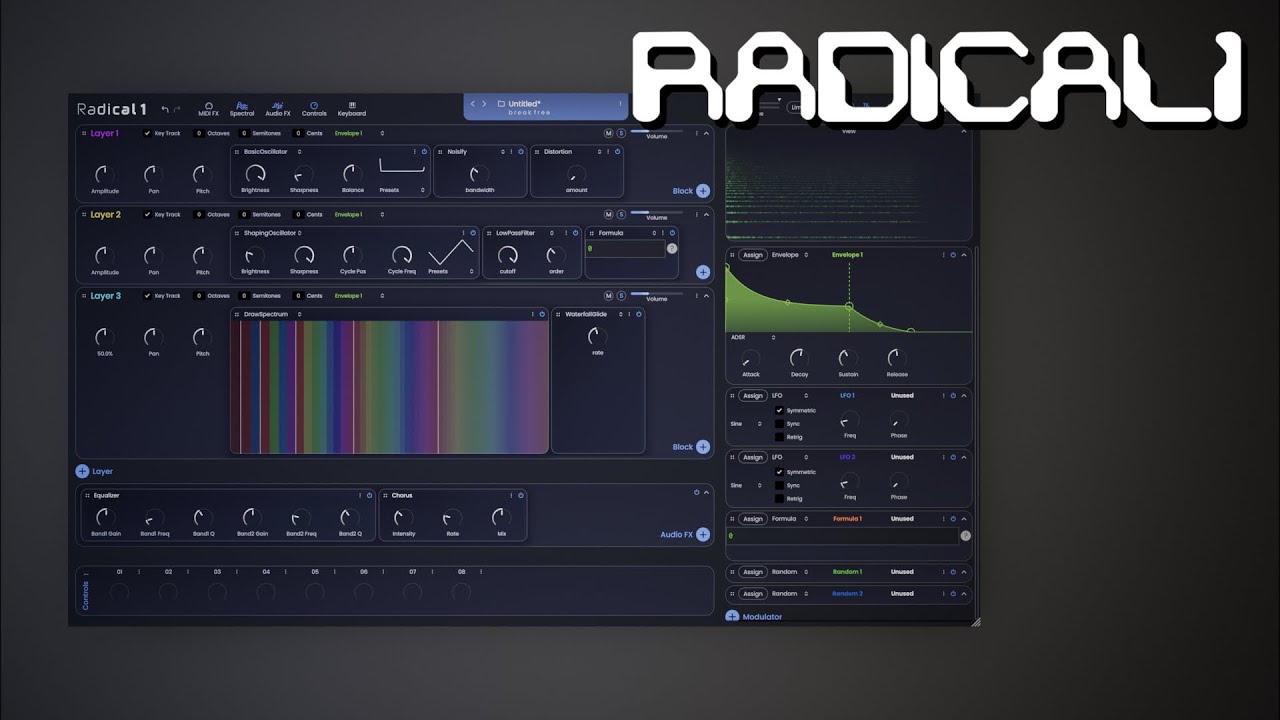Viewport: 1280px width, 720px height.
Task: Click the Chorus Mix knob
Action: pyautogui.click(x=501, y=517)
